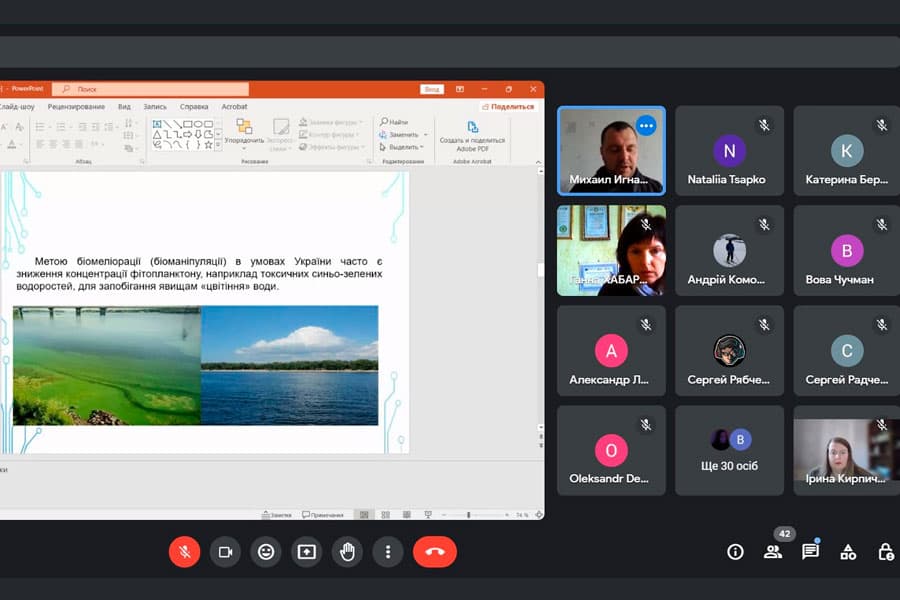Open the participants list showing 42
The height and width of the screenshot is (600, 900).
[773, 552]
